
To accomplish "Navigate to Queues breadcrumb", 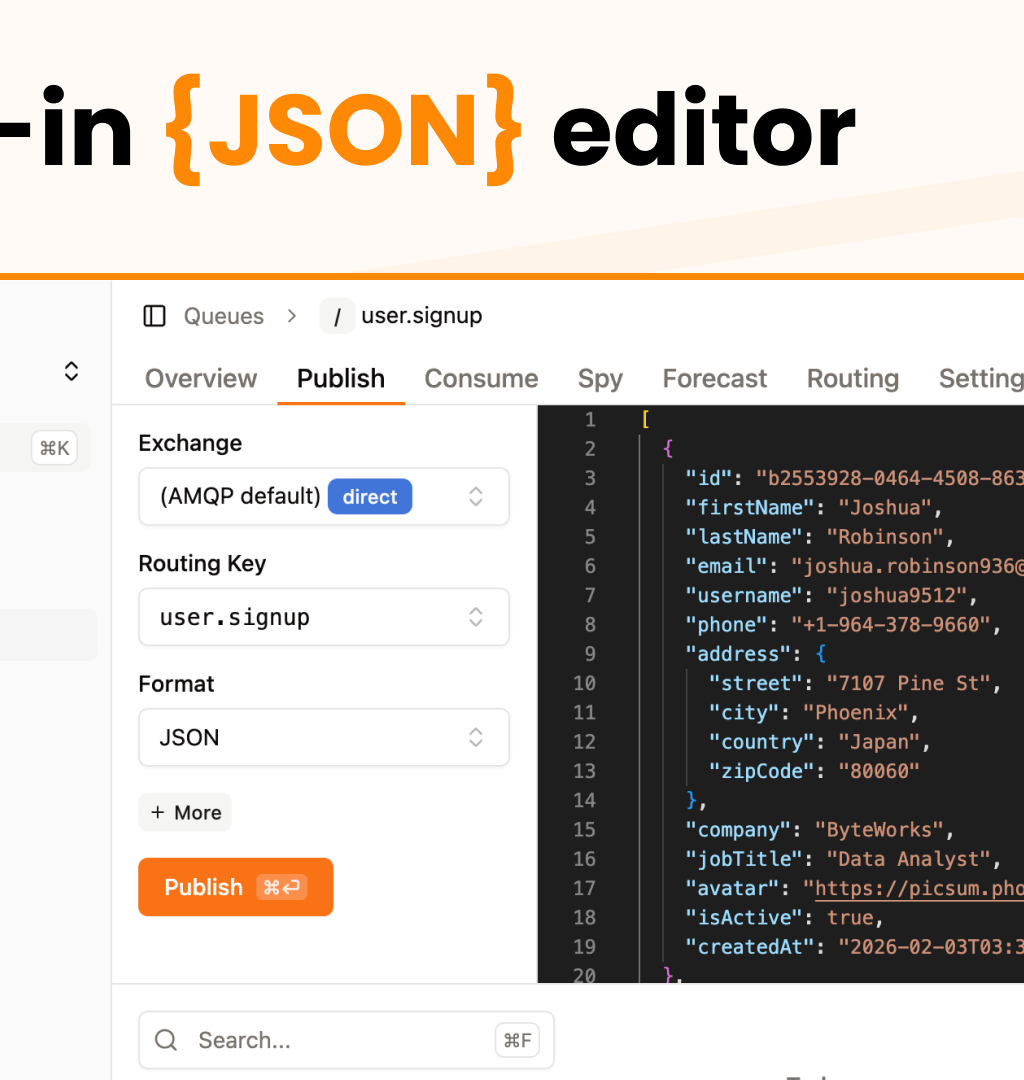I will [224, 316].
